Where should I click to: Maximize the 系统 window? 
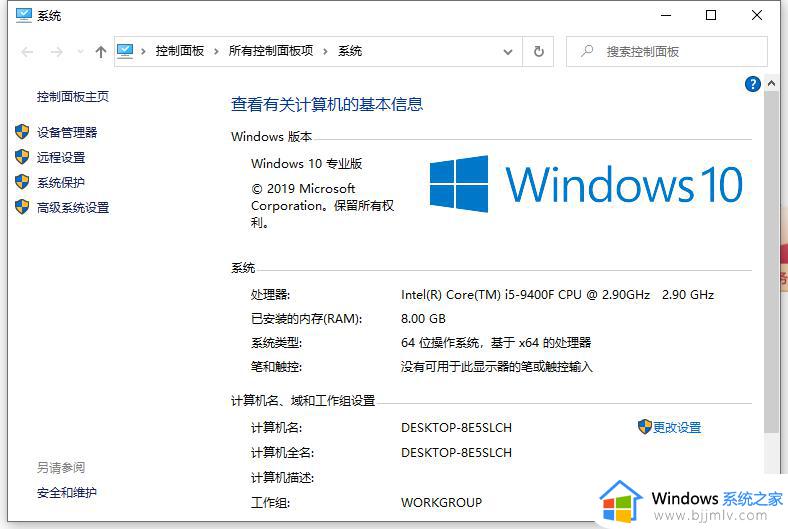tap(711, 16)
